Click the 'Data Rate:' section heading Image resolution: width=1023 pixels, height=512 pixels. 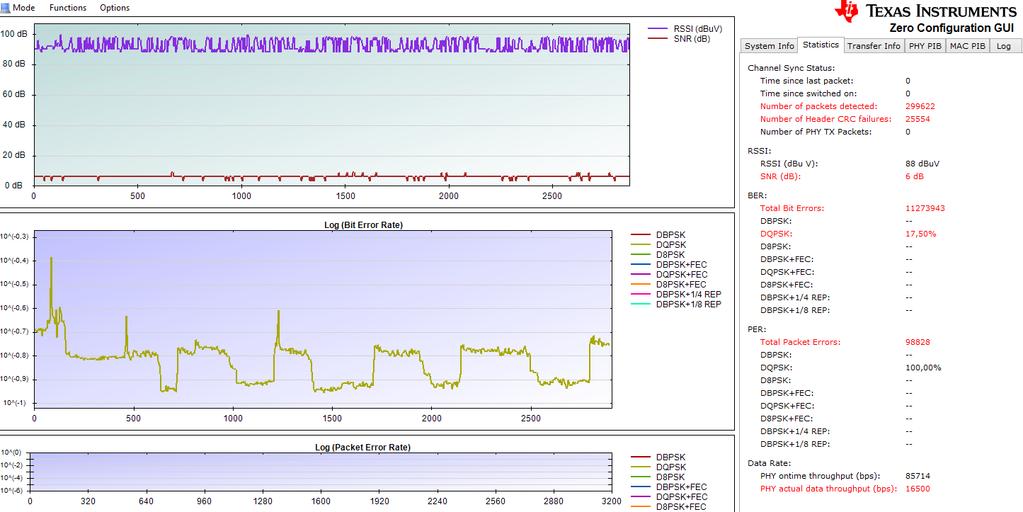point(768,463)
